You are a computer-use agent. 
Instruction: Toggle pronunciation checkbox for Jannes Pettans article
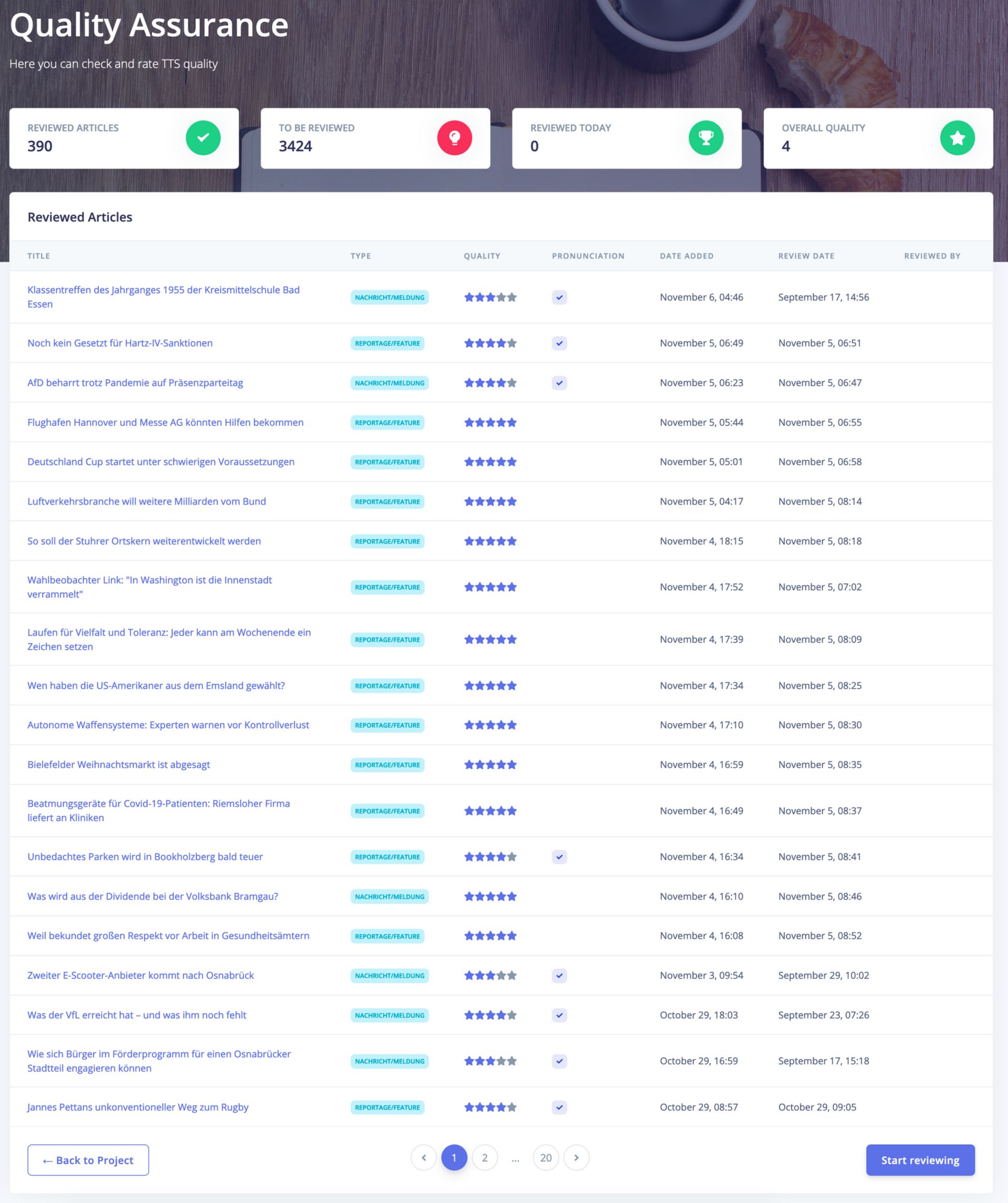pyautogui.click(x=560, y=1107)
